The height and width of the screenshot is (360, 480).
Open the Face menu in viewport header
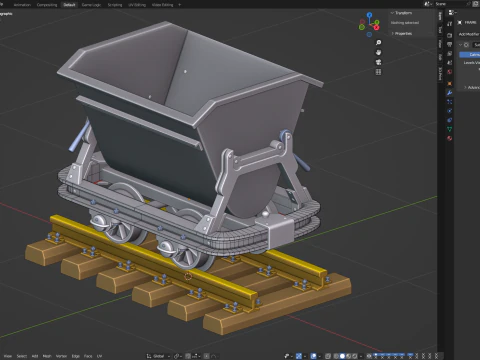point(88,356)
